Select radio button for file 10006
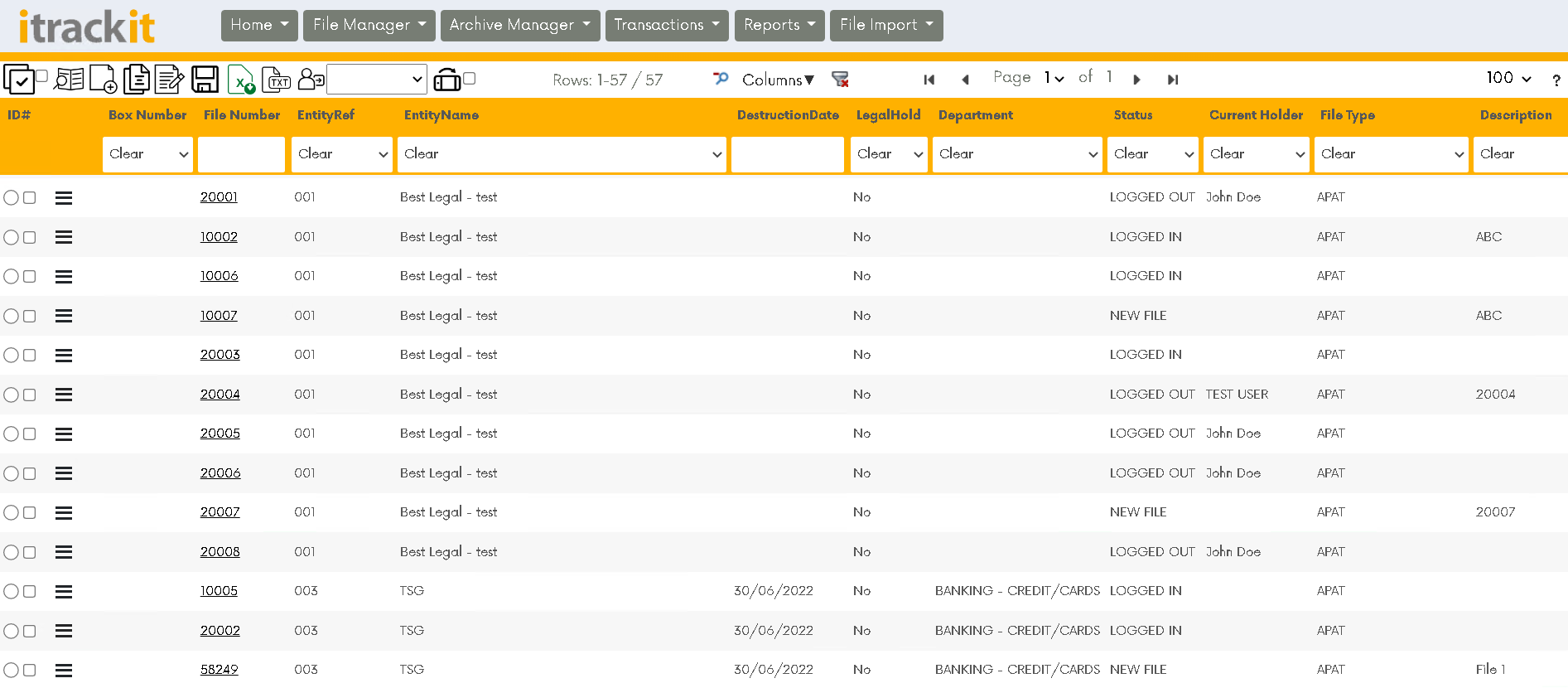 pos(11,277)
